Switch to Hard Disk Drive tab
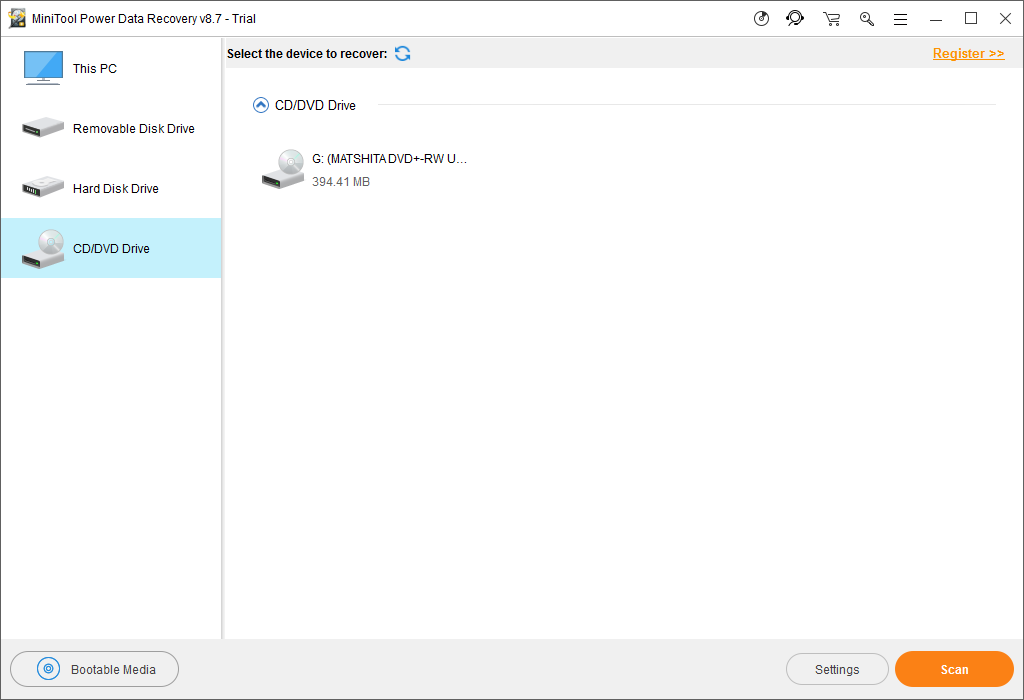1024x700 pixels. 111,188
